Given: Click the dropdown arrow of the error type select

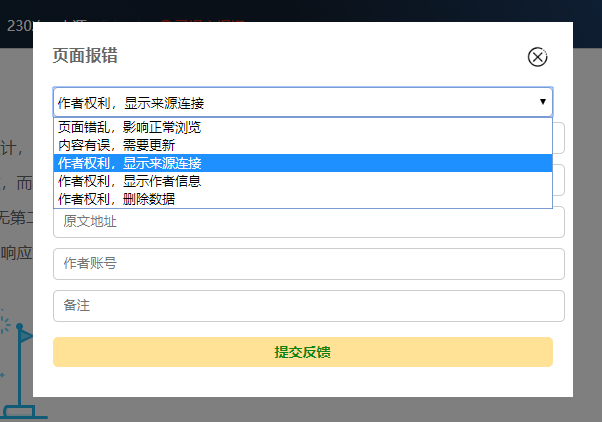Looking at the screenshot, I should pos(542,102).
